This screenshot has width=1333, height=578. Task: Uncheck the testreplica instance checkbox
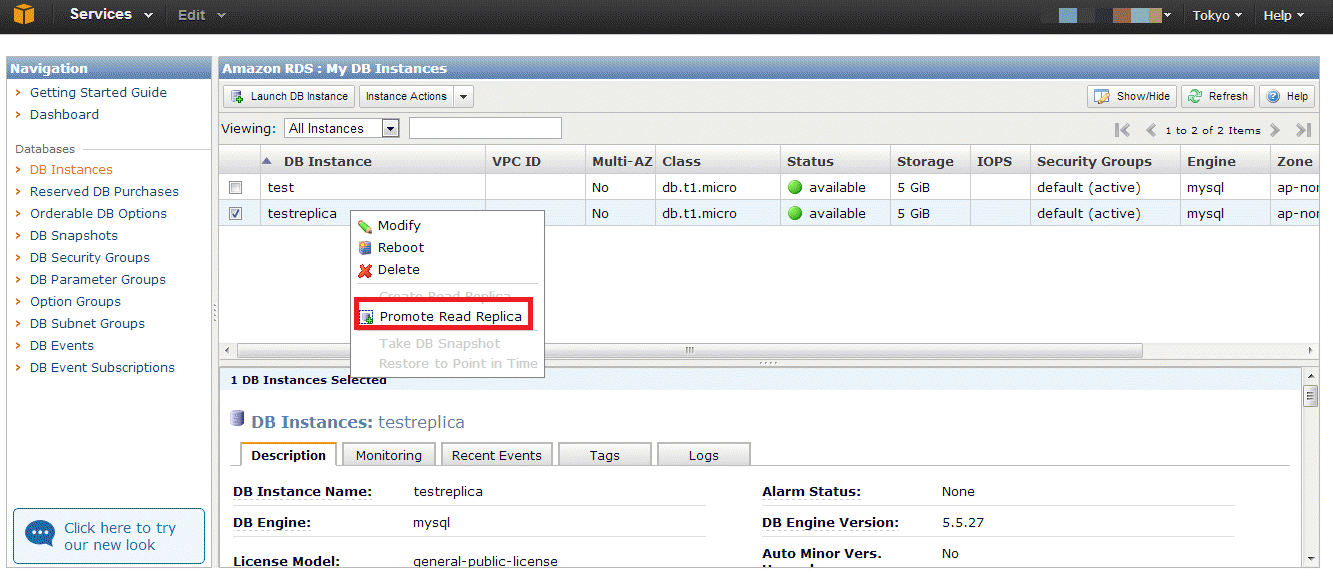[235, 213]
